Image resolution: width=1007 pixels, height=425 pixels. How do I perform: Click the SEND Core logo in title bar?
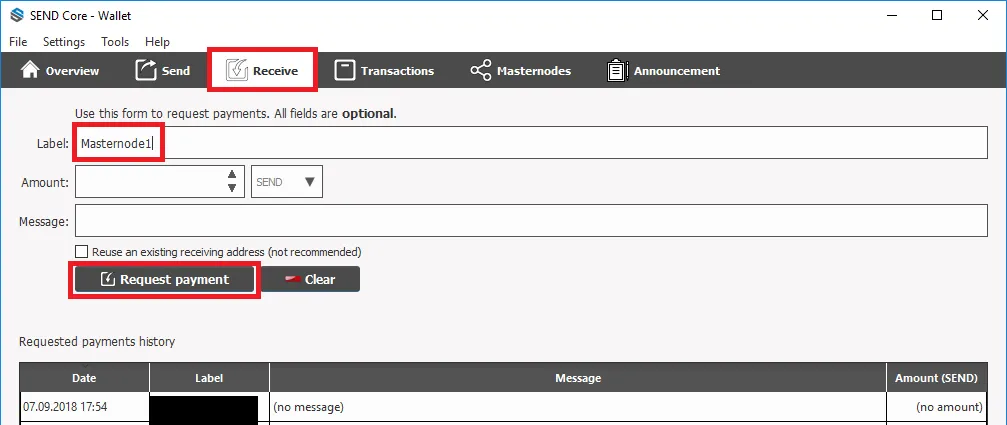point(17,15)
